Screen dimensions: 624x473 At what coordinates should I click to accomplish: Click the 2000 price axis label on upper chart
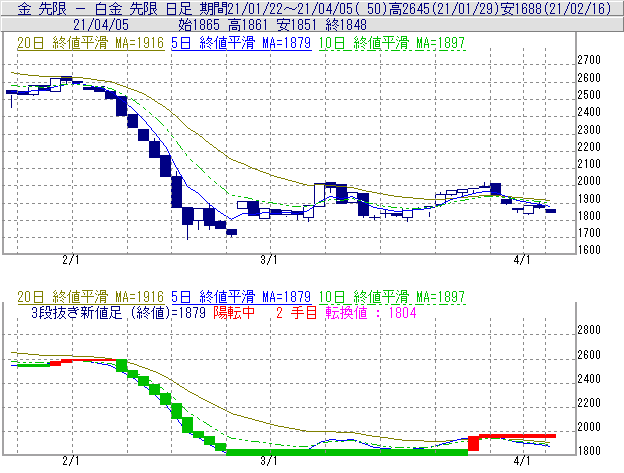click(589, 181)
